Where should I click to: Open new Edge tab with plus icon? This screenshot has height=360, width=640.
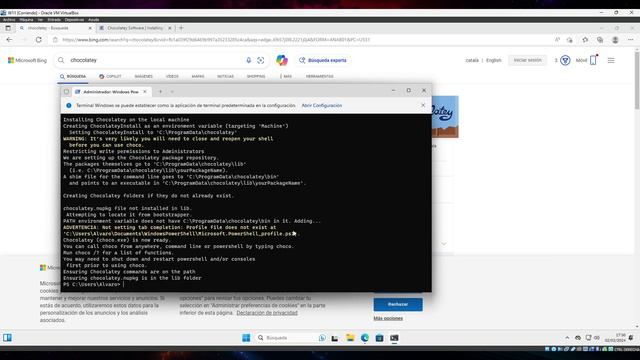181,28
